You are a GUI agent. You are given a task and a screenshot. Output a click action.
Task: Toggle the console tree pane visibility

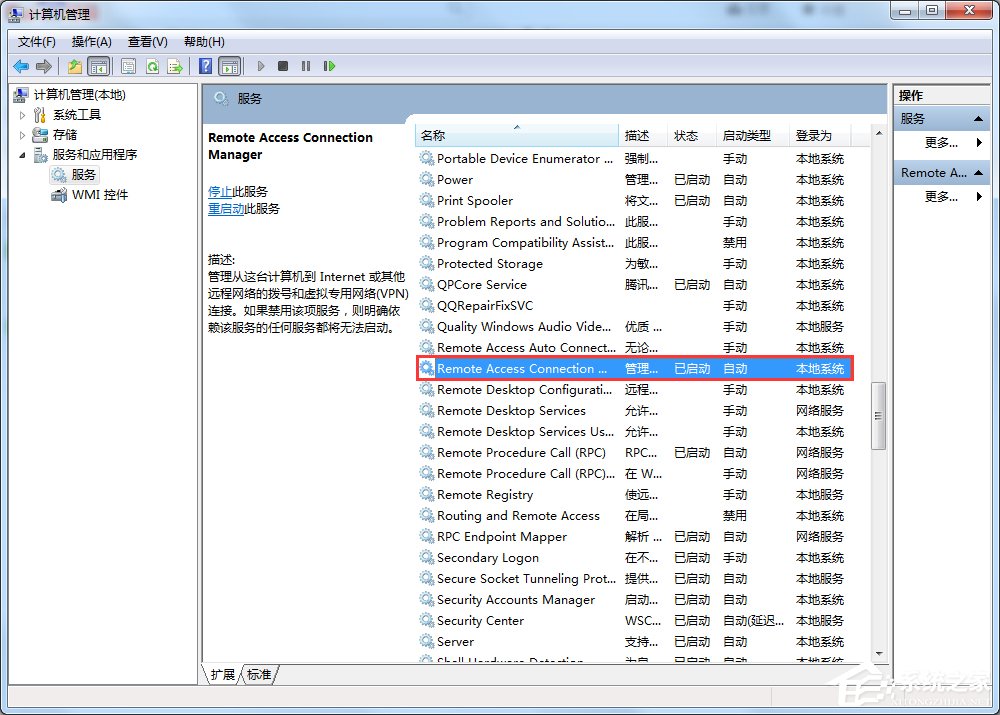[98, 66]
